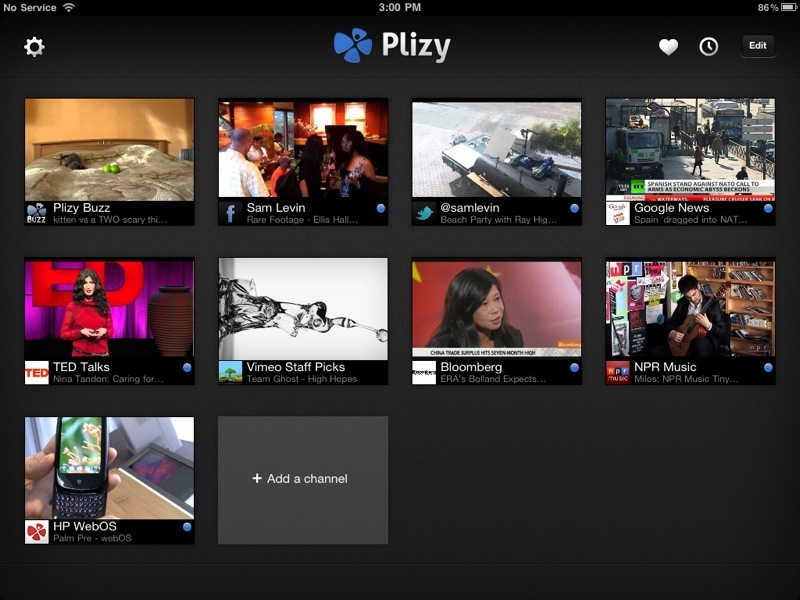Screen dimensions: 800x600
Task: Open the Sam Levin video thumbnail
Action: coord(303,148)
